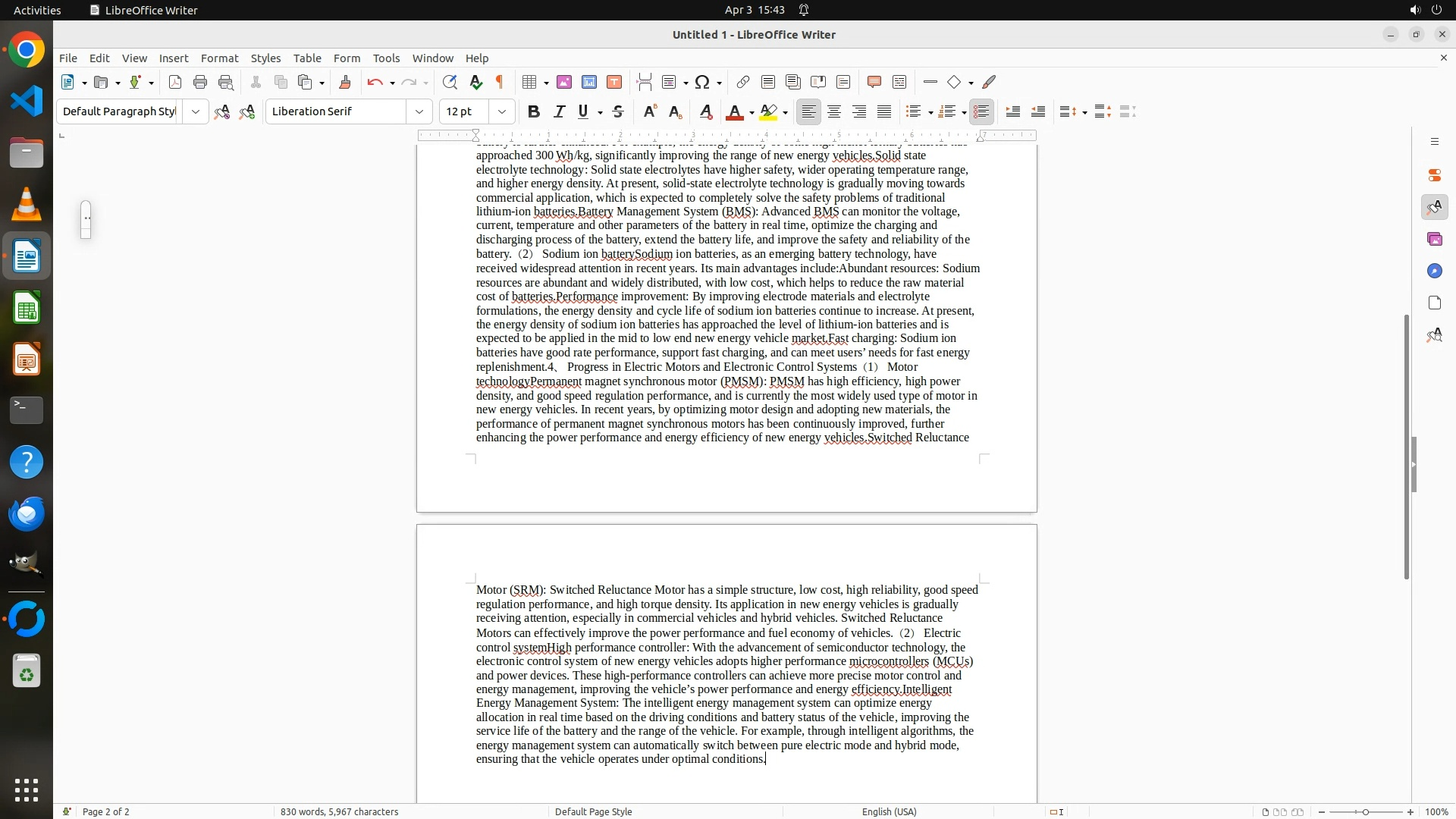Viewport: 1456px width, 819px height.
Task: Enable Justified paragraph alignment
Action: click(884, 111)
